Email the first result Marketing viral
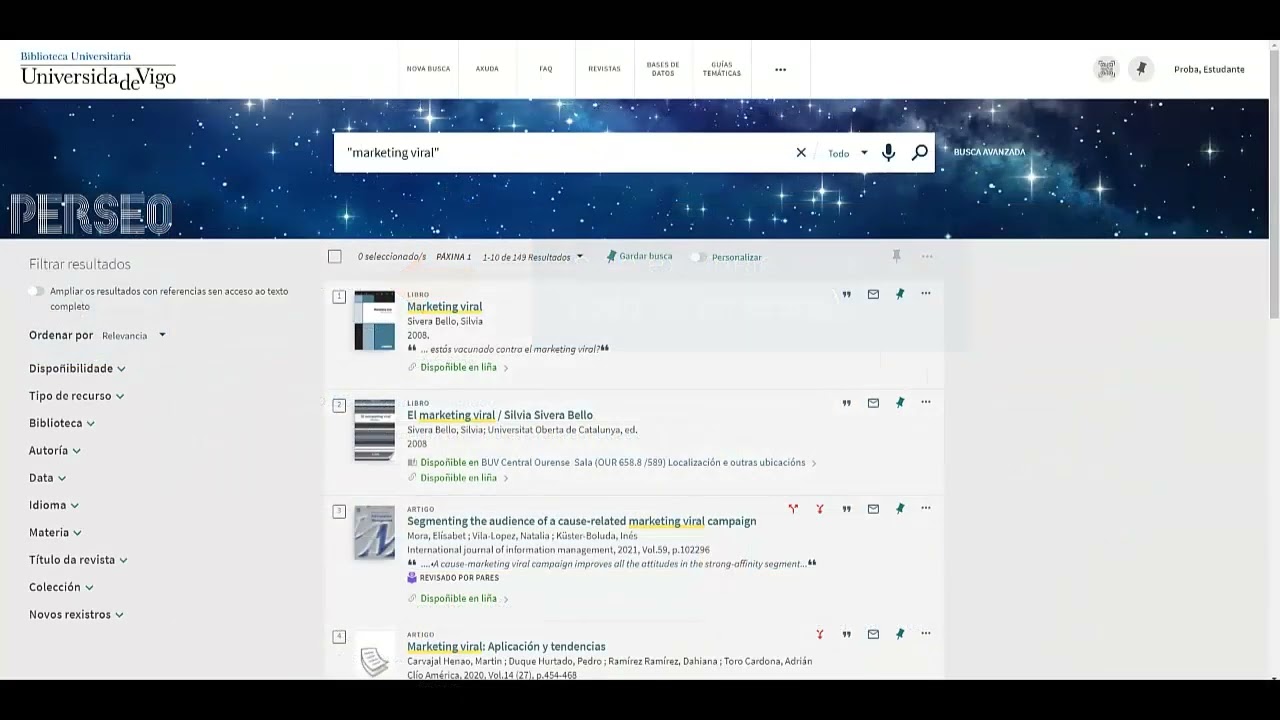Image resolution: width=1280 pixels, height=720 pixels. point(873,294)
